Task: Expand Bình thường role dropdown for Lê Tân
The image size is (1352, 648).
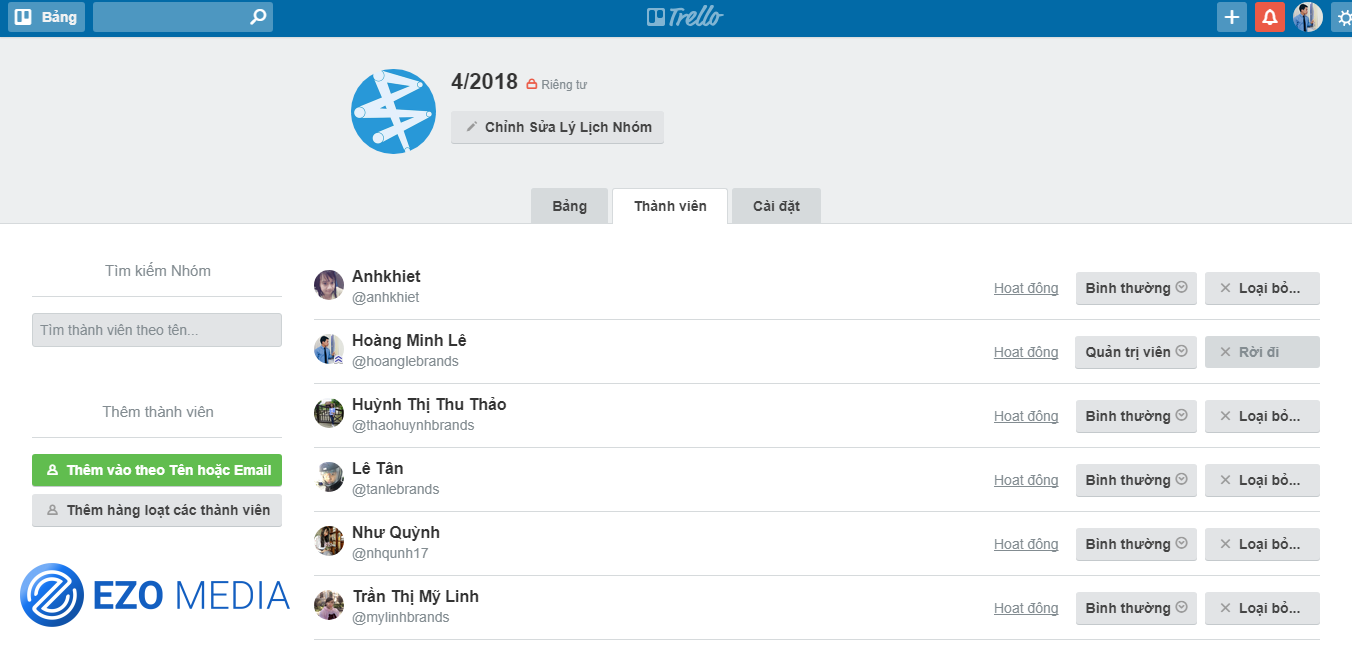Action: click(1136, 480)
